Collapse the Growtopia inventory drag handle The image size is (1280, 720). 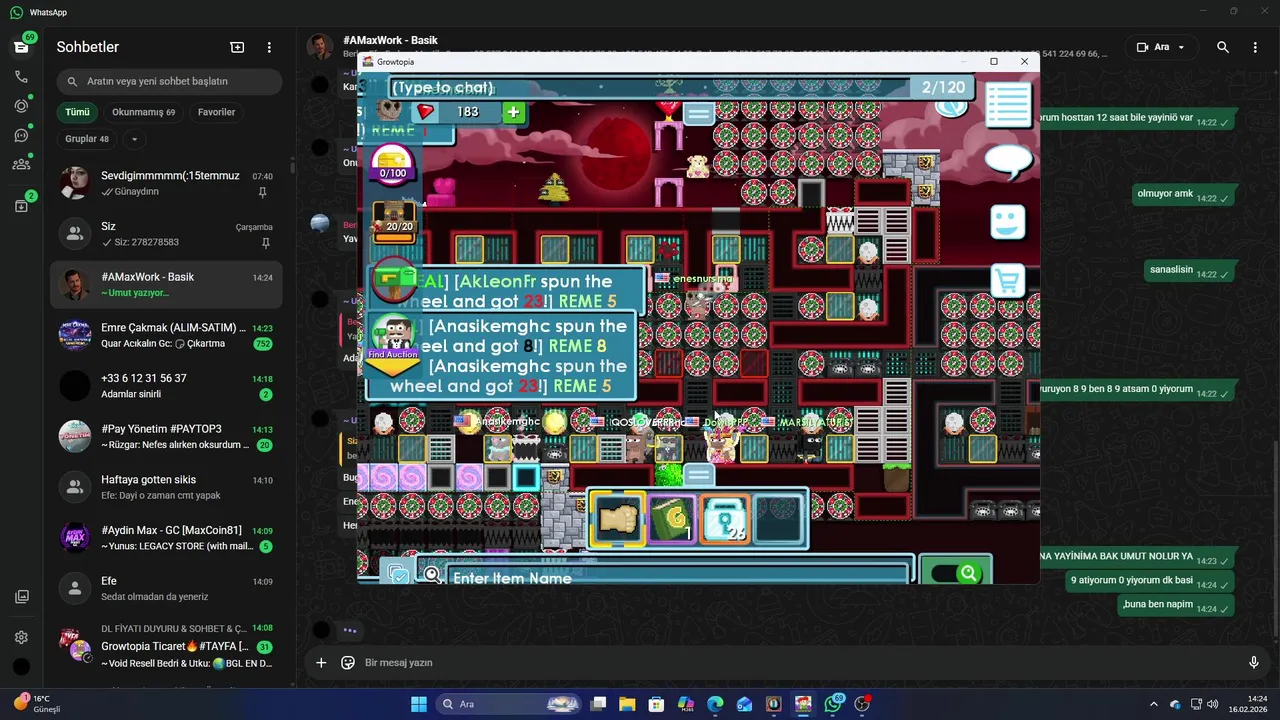(699, 475)
